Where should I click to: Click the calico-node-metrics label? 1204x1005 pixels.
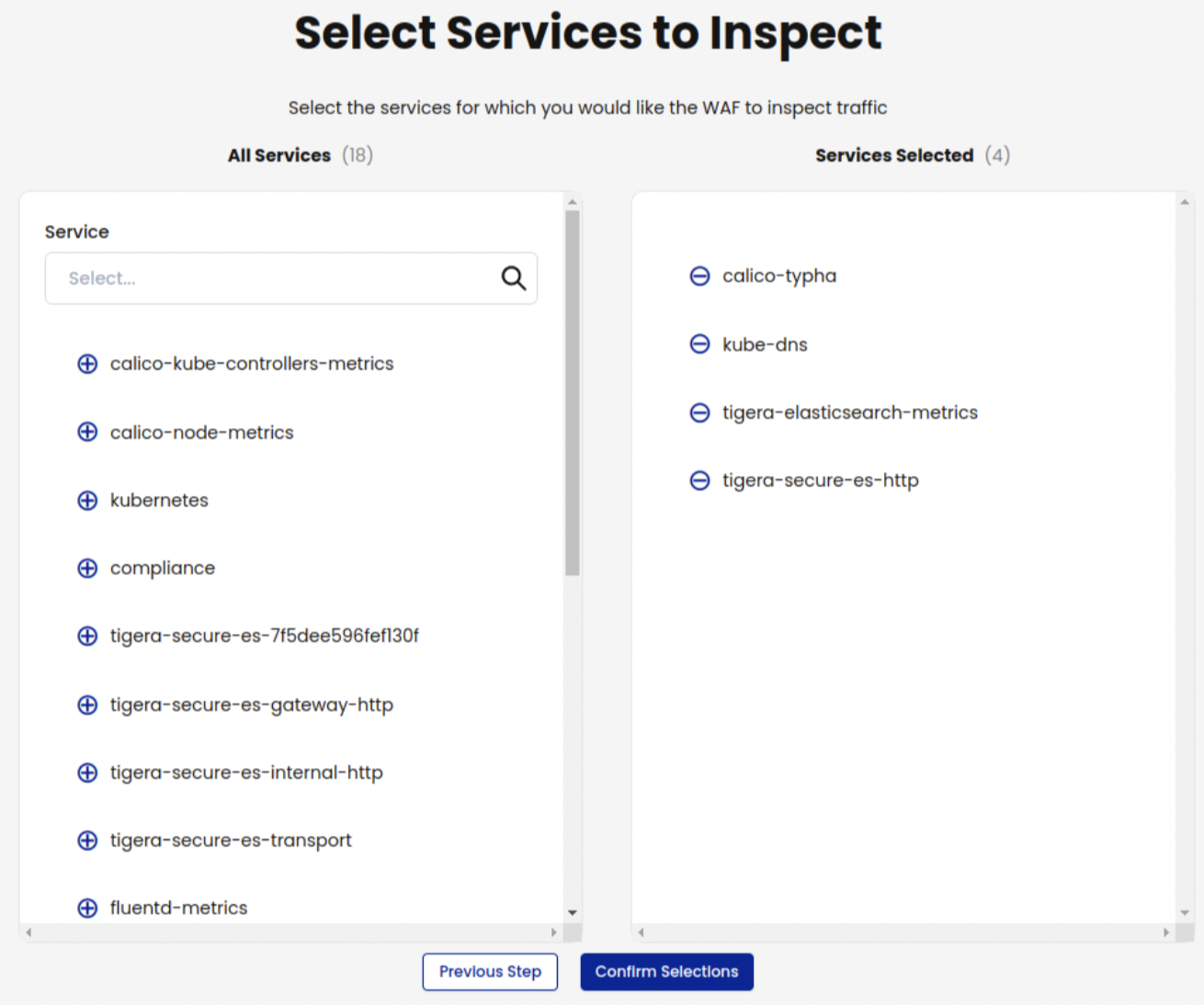pos(202,432)
